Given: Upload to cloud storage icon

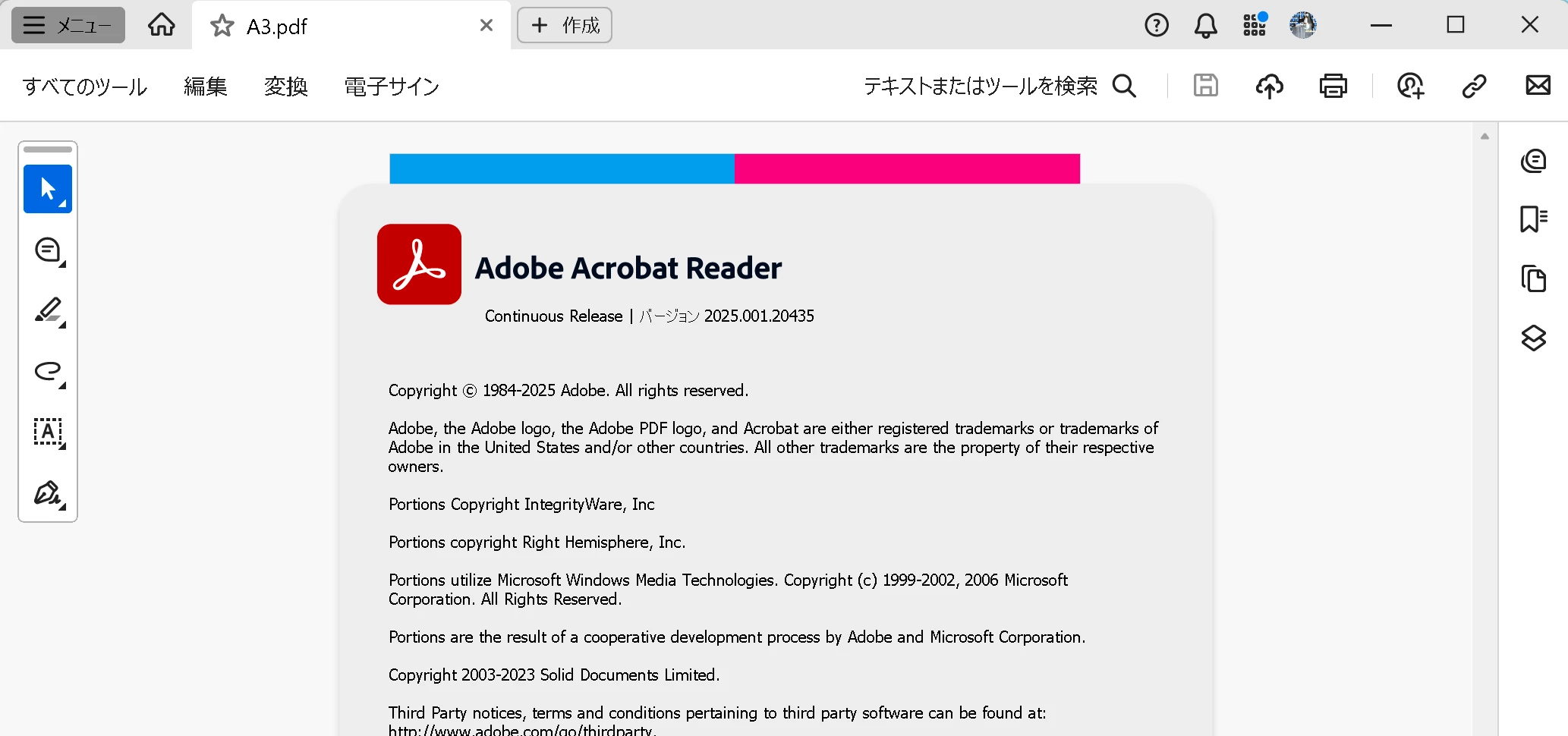Looking at the screenshot, I should [1270, 86].
